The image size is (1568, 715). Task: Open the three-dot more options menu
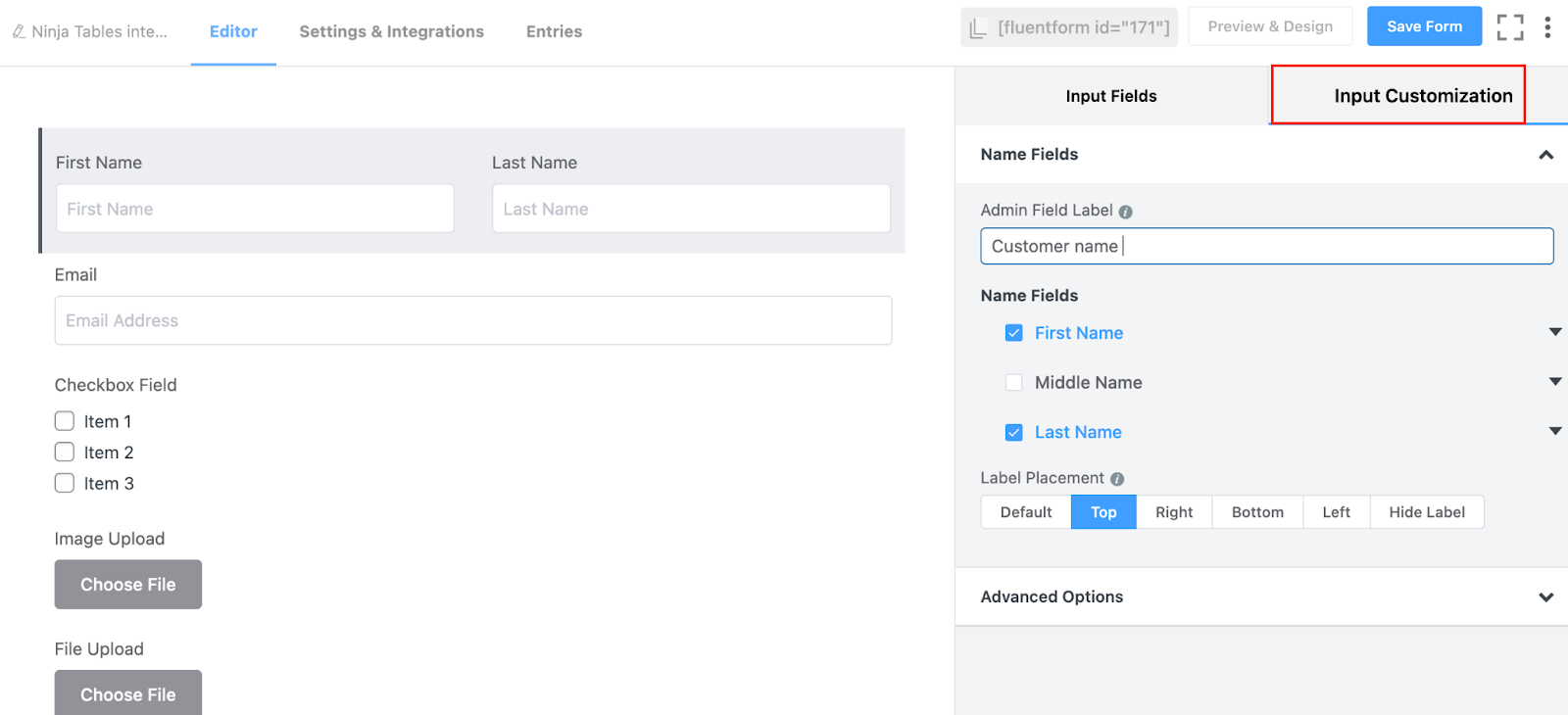1547,27
